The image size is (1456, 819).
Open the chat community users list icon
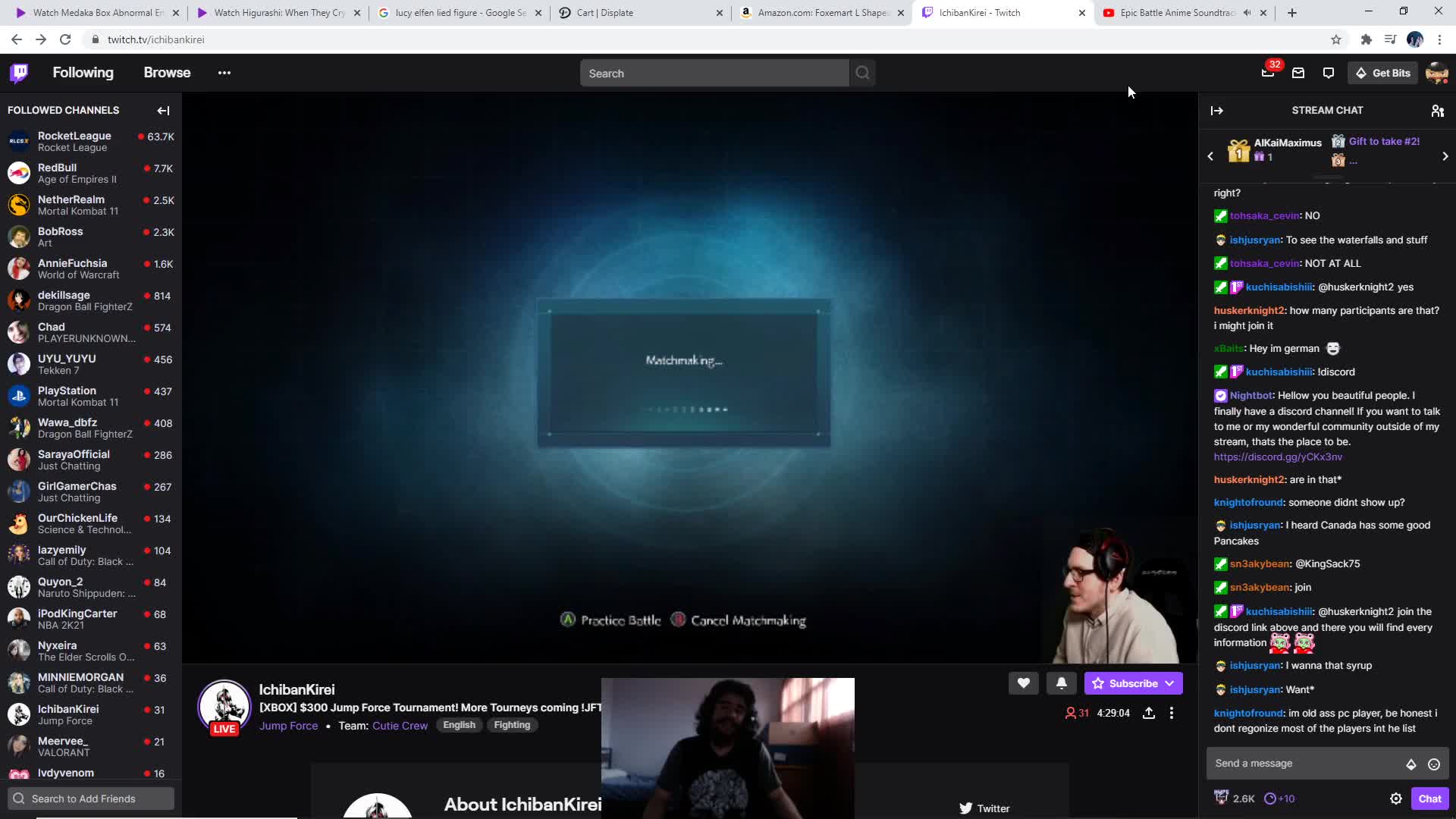pyautogui.click(x=1438, y=111)
